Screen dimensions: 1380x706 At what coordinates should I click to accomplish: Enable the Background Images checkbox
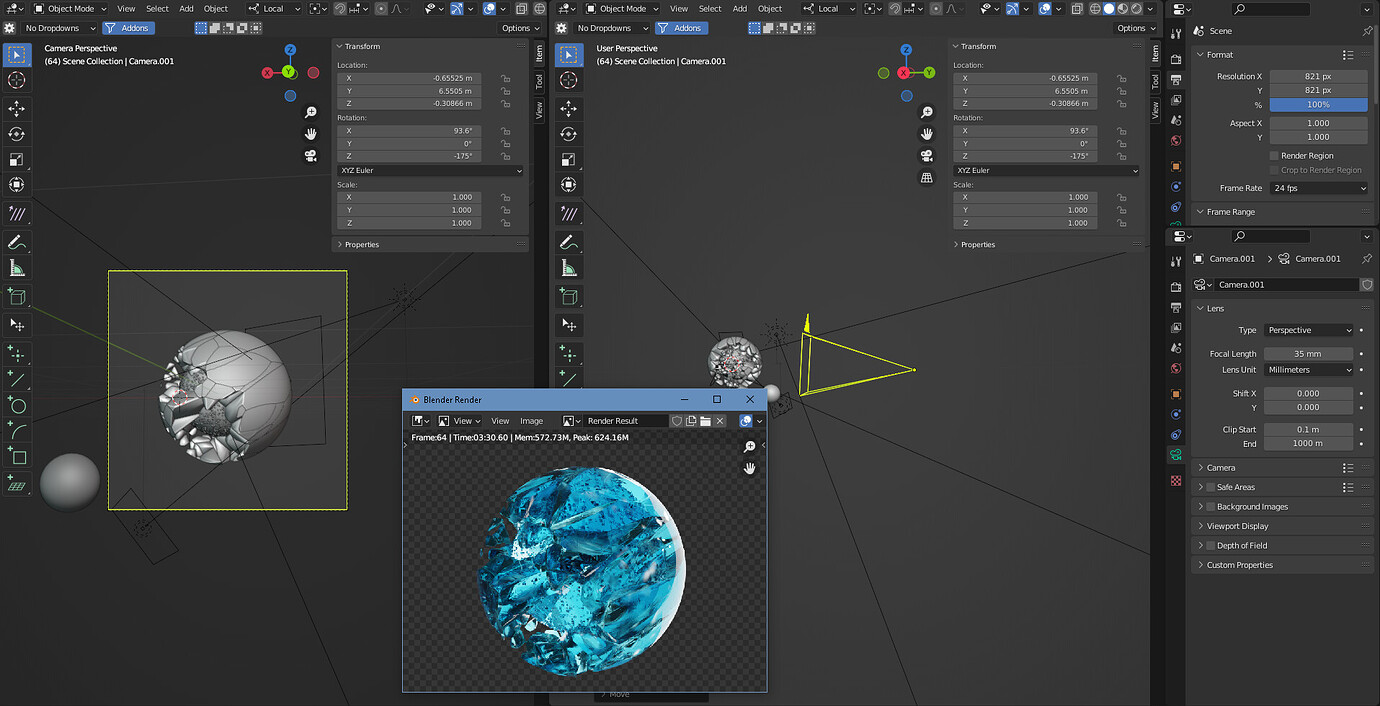point(1210,507)
